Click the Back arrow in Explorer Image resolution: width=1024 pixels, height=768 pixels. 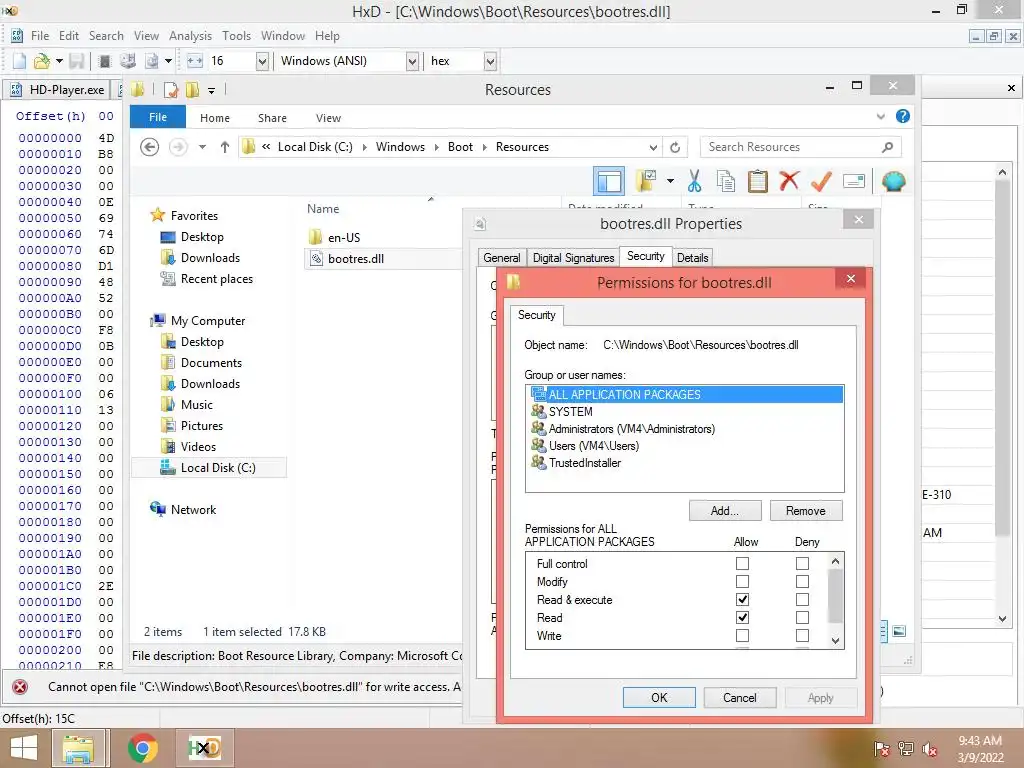pyautogui.click(x=150, y=147)
